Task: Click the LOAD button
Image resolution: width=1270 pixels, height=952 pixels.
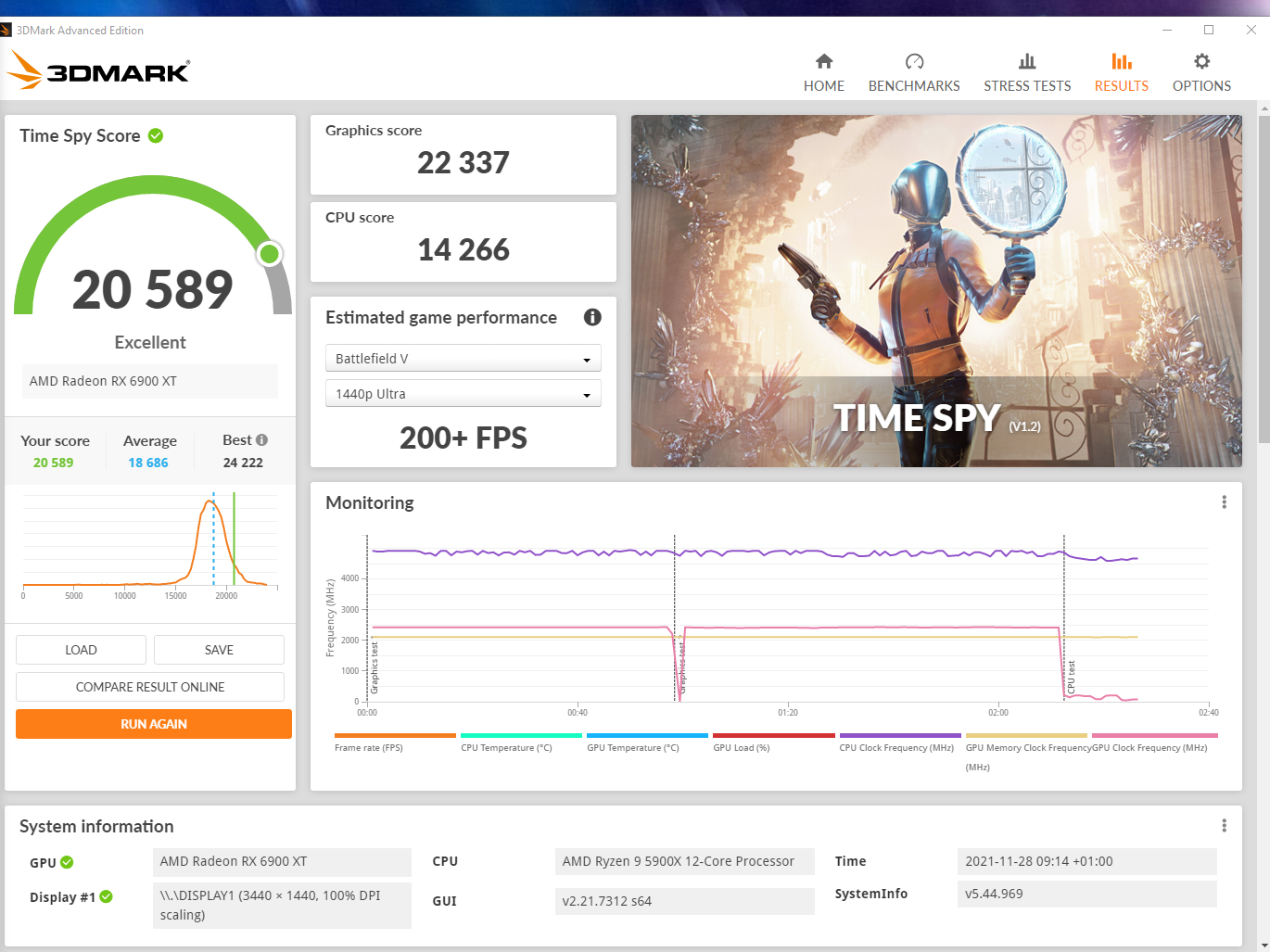Action: pos(81,650)
